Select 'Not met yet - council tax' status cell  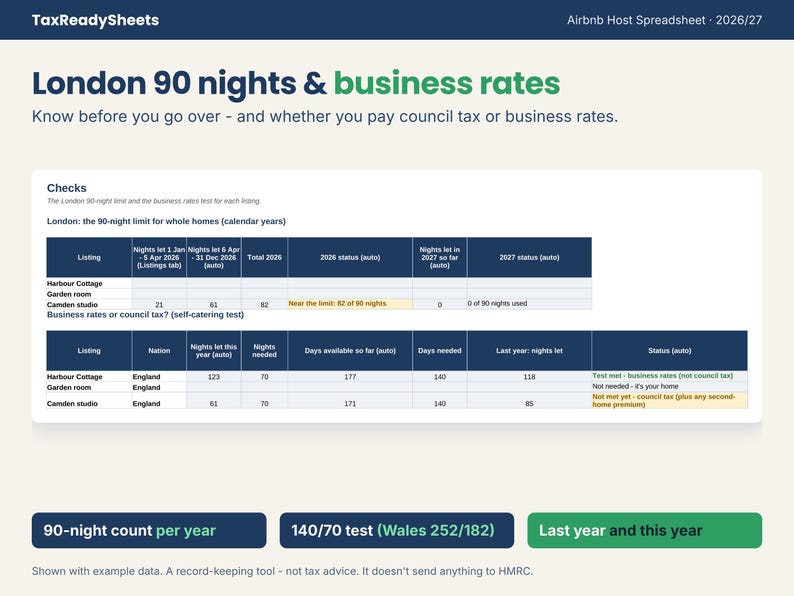pos(669,400)
